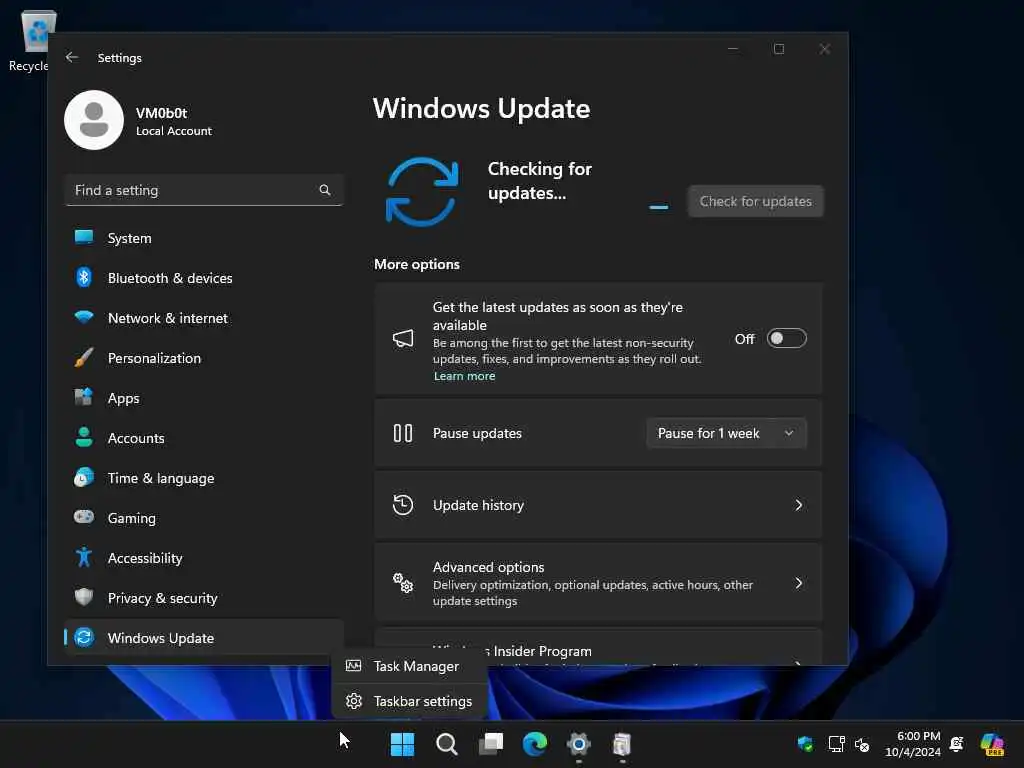Click the Personalization paintbrush icon
Viewport: 1024px width, 768px height.
pyautogui.click(x=84, y=357)
